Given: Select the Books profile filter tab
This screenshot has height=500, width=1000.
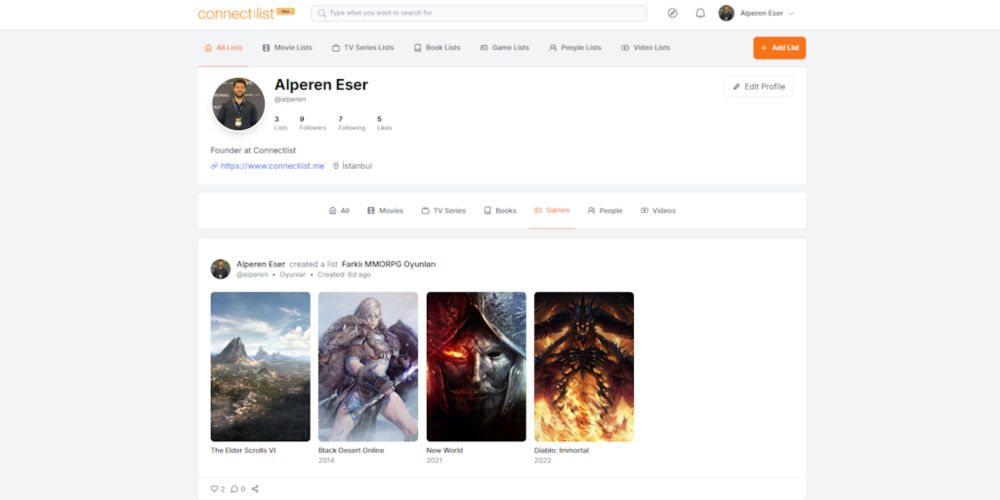Looking at the screenshot, I should [500, 210].
